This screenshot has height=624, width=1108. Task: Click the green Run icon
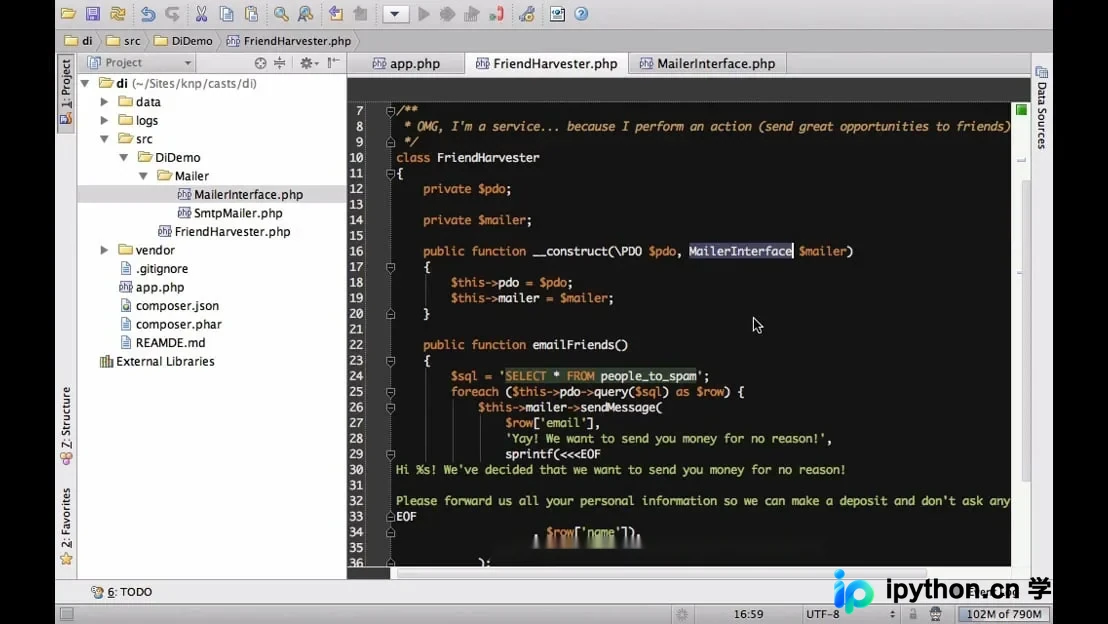[423, 13]
